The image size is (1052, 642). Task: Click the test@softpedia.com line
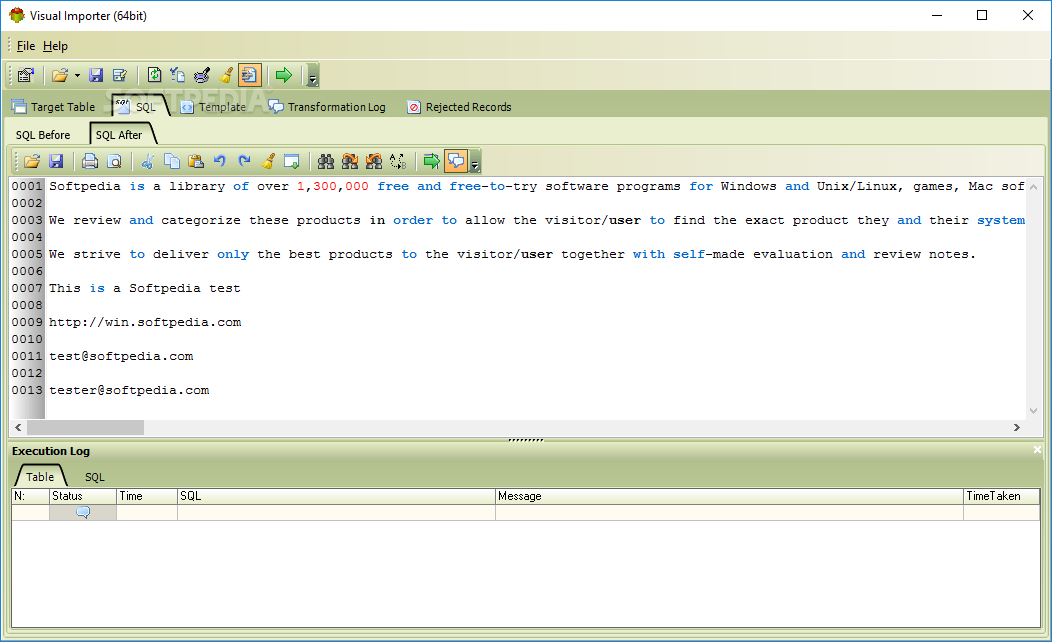pos(121,356)
